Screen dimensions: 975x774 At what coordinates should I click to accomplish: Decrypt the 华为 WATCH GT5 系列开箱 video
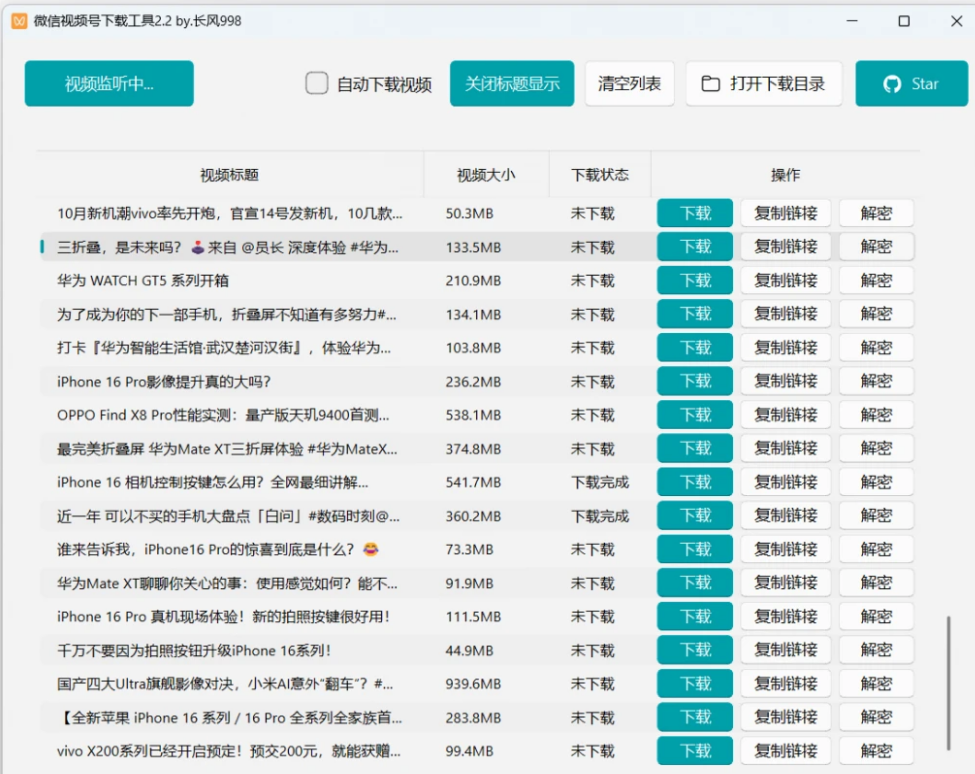876,280
